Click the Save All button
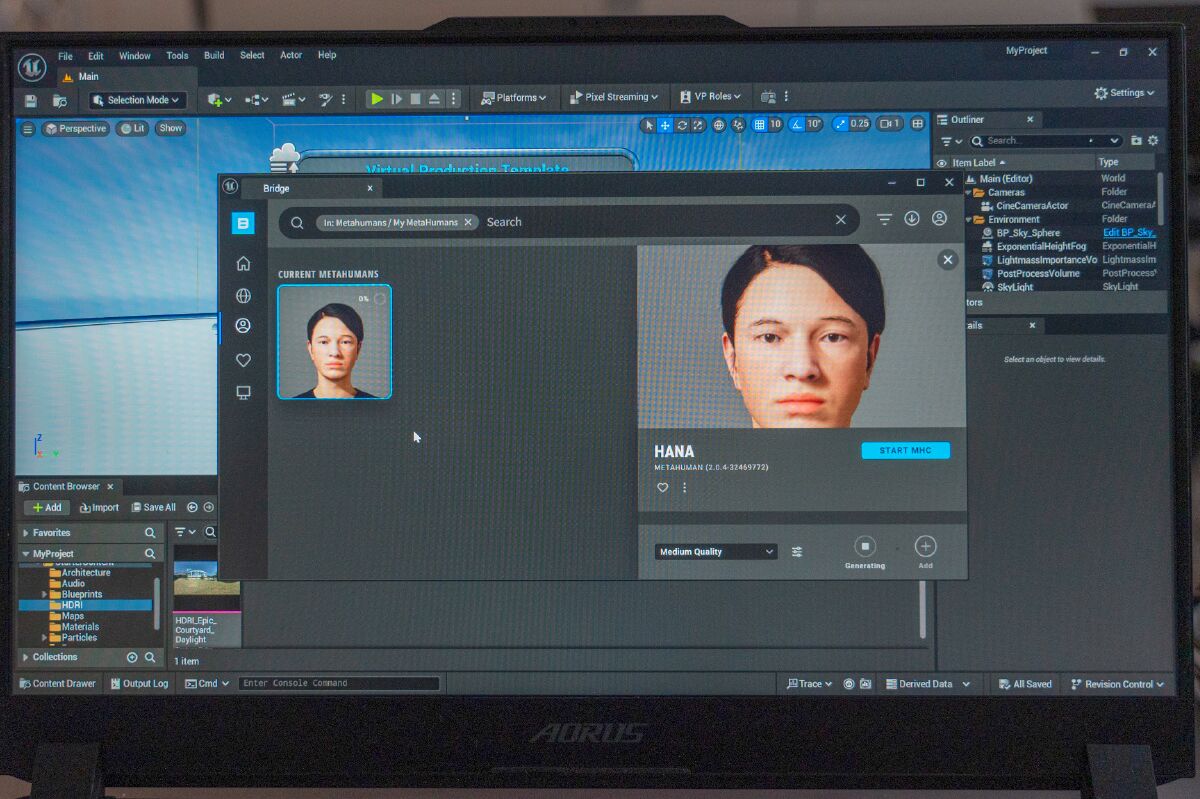 tap(153, 507)
